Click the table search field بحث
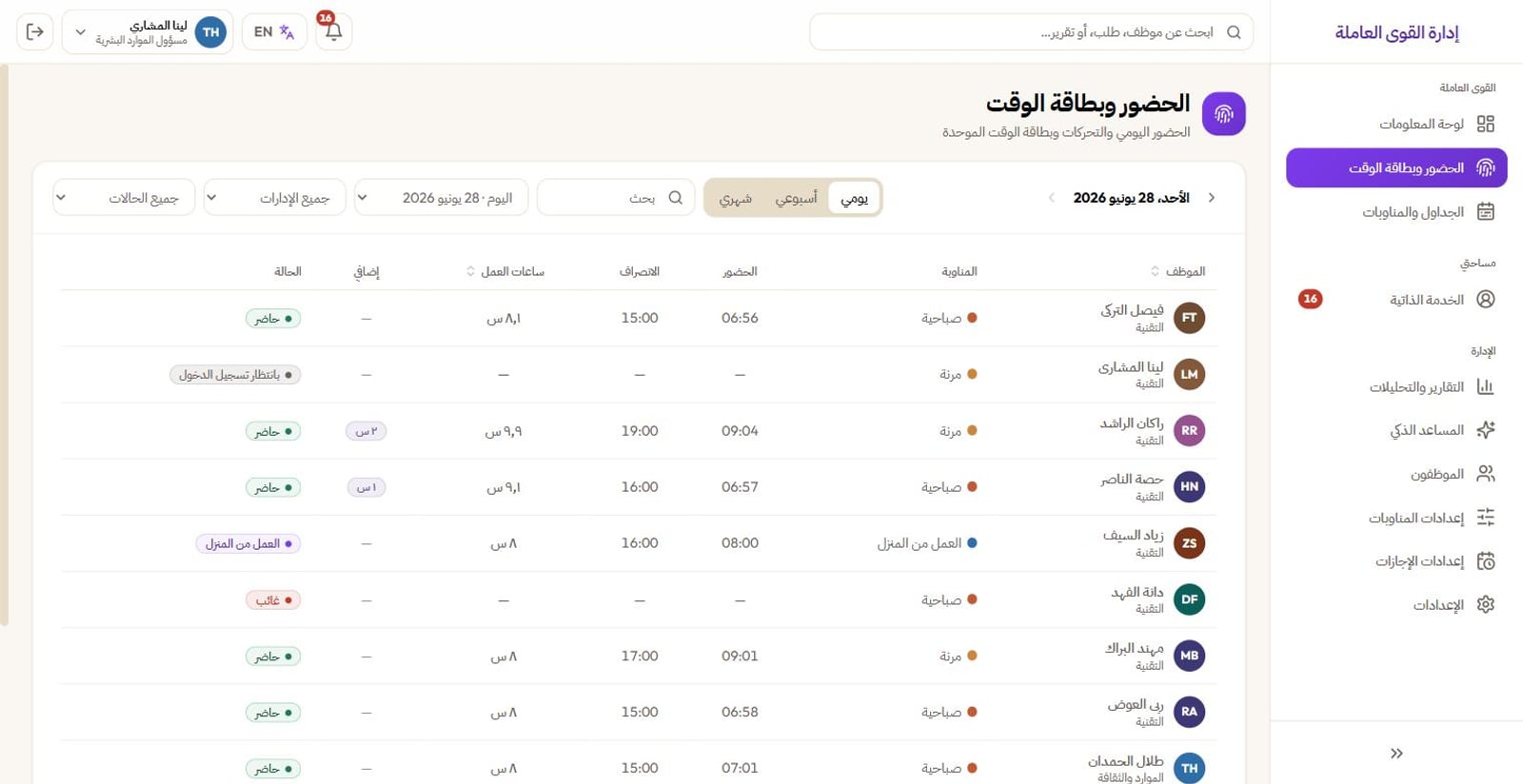The height and width of the screenshot is (784, 1523). click(x=616, y=198)
